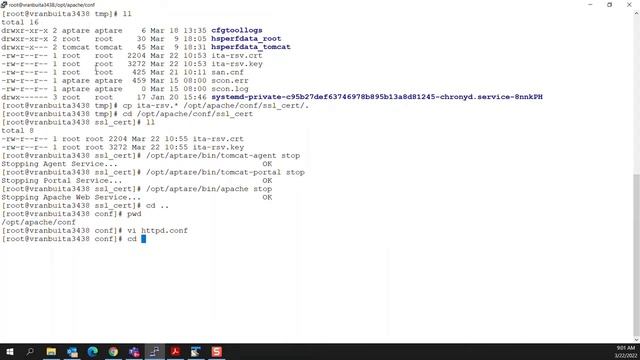The image size is (640, 360).
Task: Launch Google Chrome from taskbar
Action: [113, 351]
